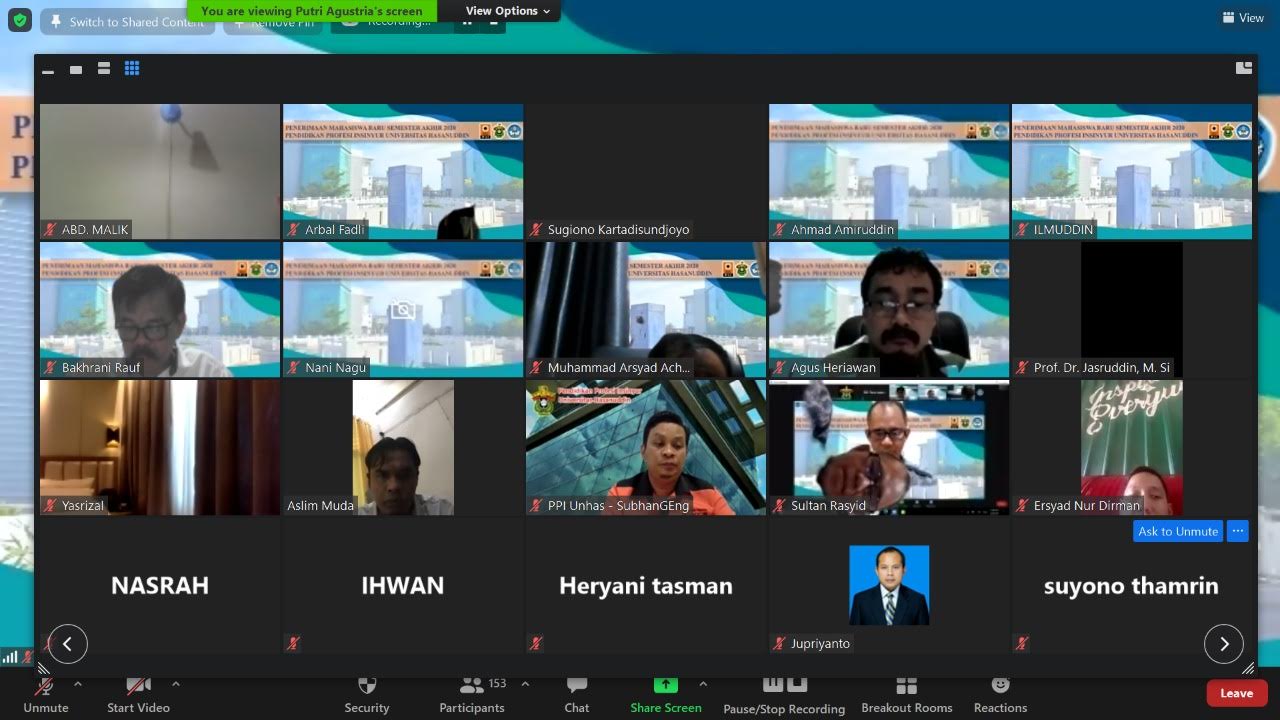
Task: Unmute the microphone
Action: [45, 693]
